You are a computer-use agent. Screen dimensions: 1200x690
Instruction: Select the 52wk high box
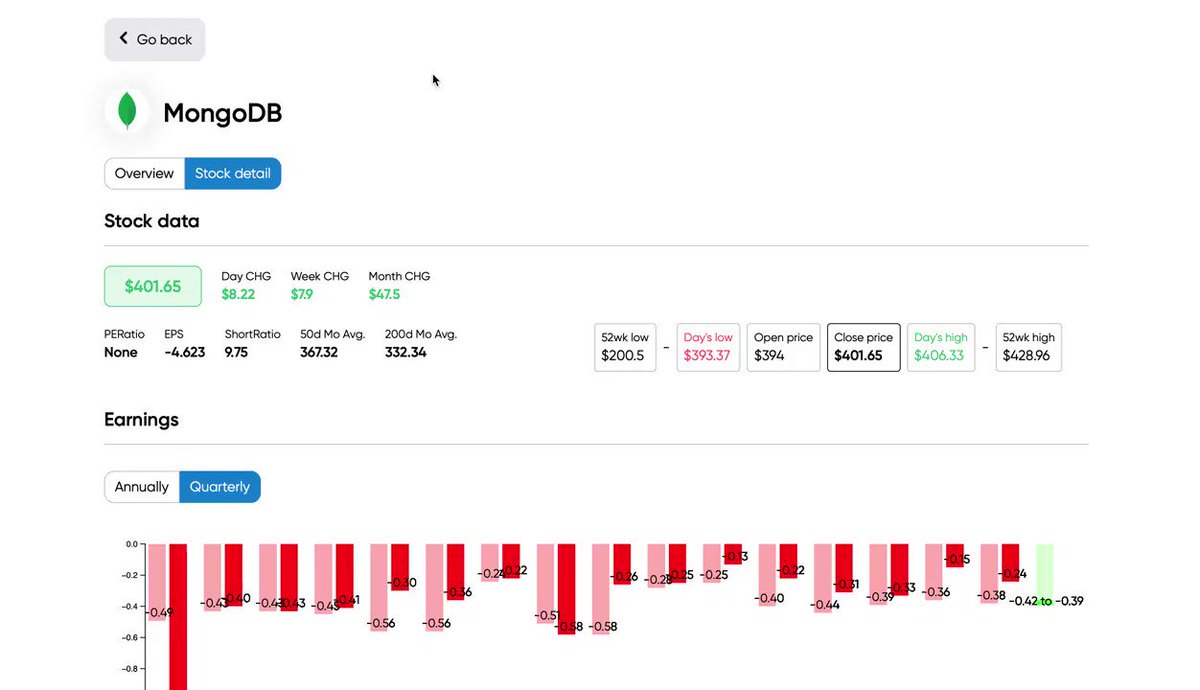click(x=1029, y=347)
